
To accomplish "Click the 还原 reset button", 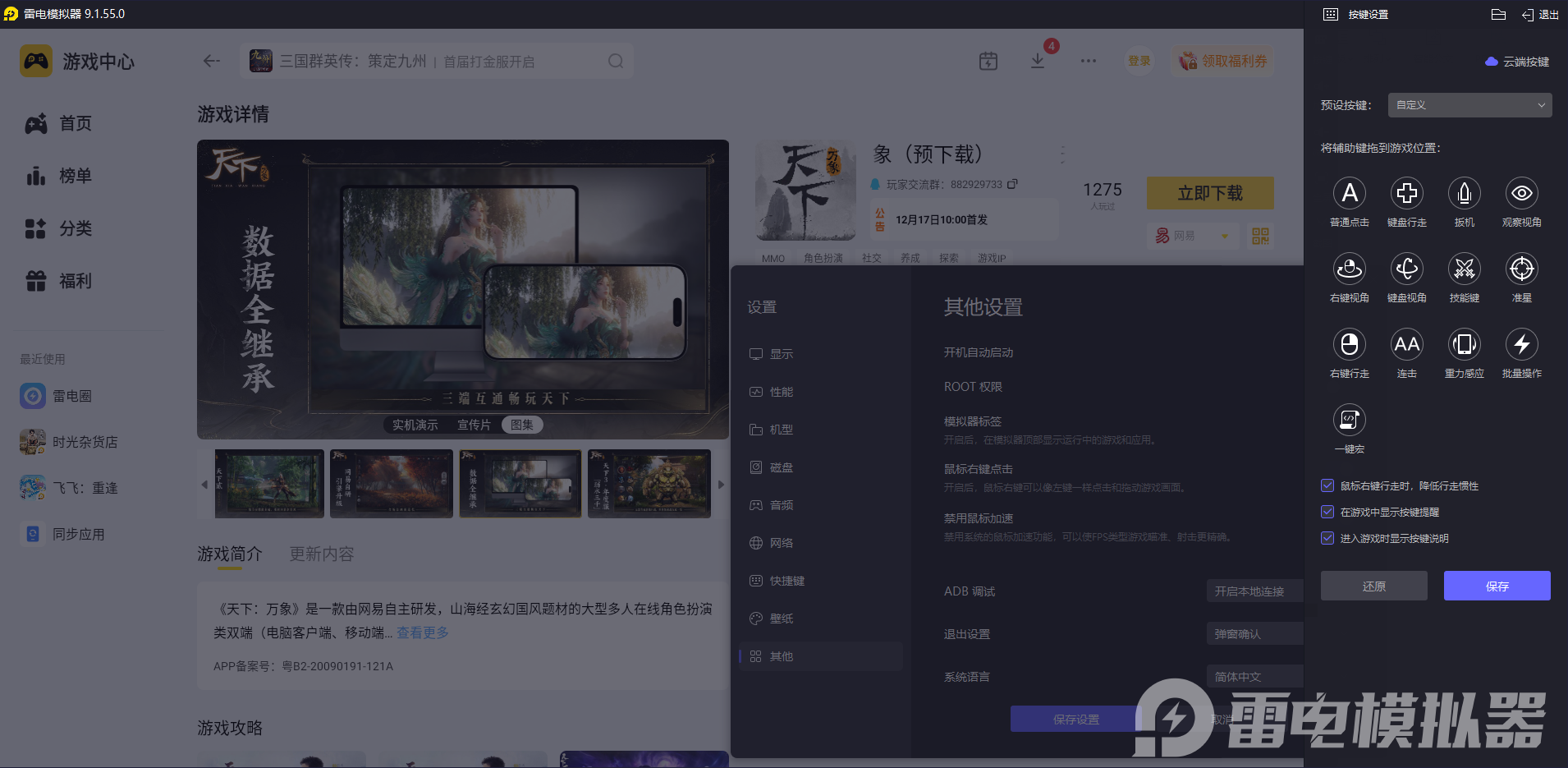I will tap(1374, 586).
